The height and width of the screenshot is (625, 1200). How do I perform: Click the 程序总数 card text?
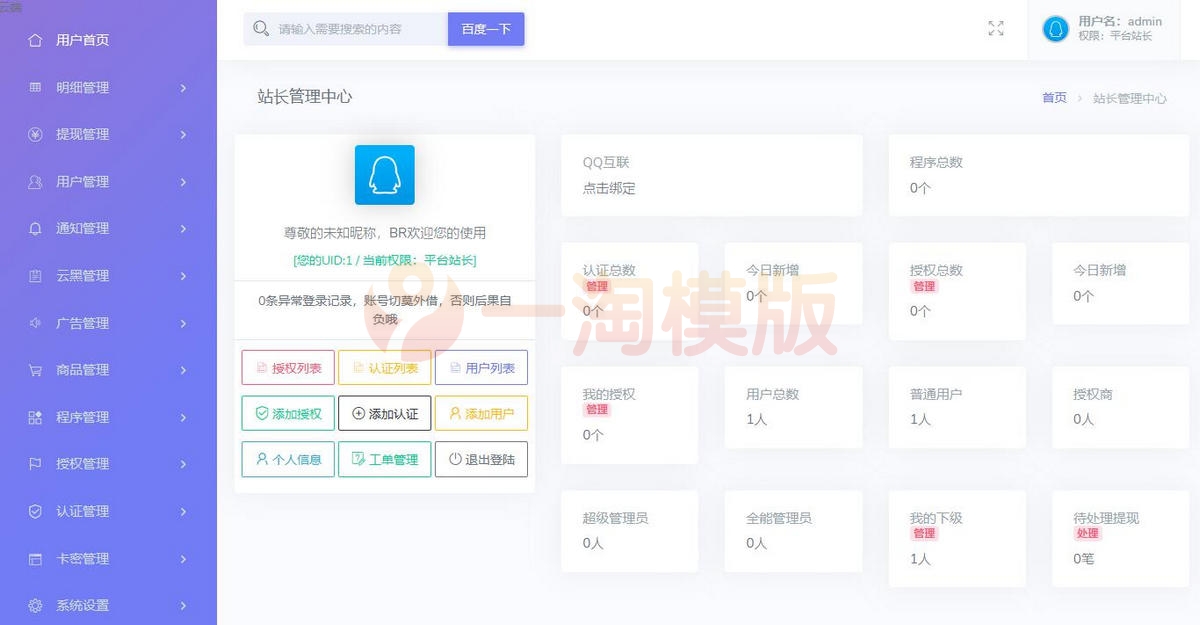coord(936,162)
